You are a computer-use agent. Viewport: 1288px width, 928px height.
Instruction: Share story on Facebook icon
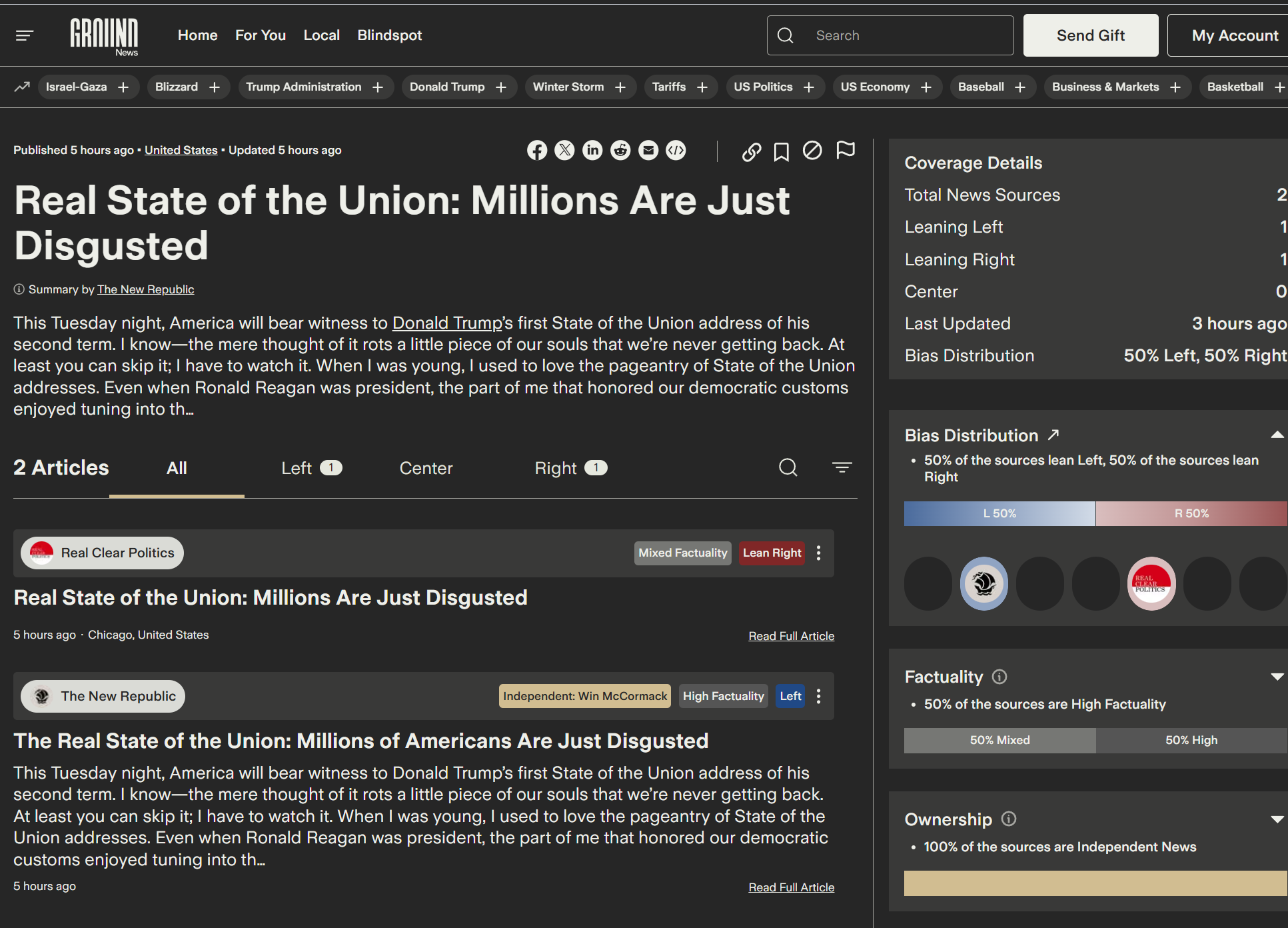coord(537,151)
